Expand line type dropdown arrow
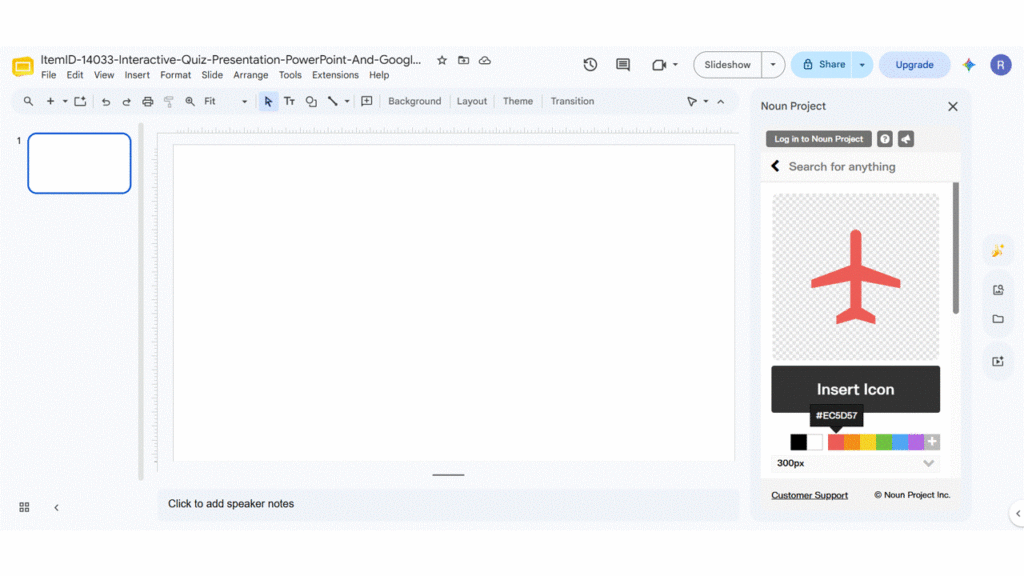The width and height of the screenshot is (1024, 576). tap(347, 101)
